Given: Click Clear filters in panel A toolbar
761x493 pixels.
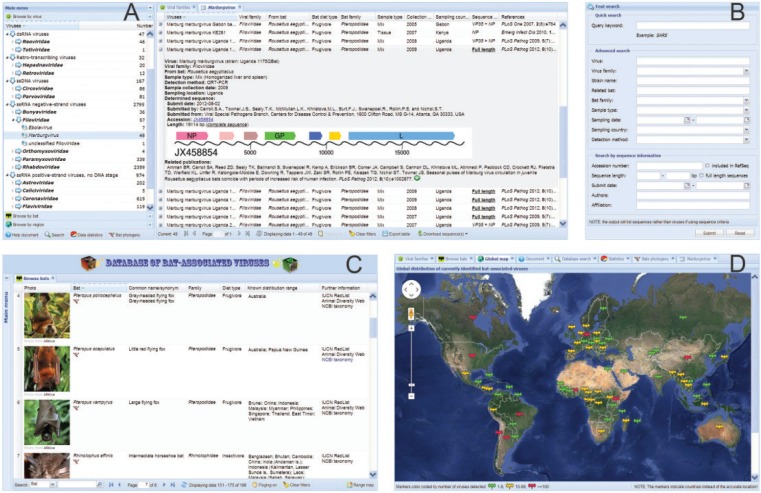Looking at the screenshot, I should coord(363,234).
